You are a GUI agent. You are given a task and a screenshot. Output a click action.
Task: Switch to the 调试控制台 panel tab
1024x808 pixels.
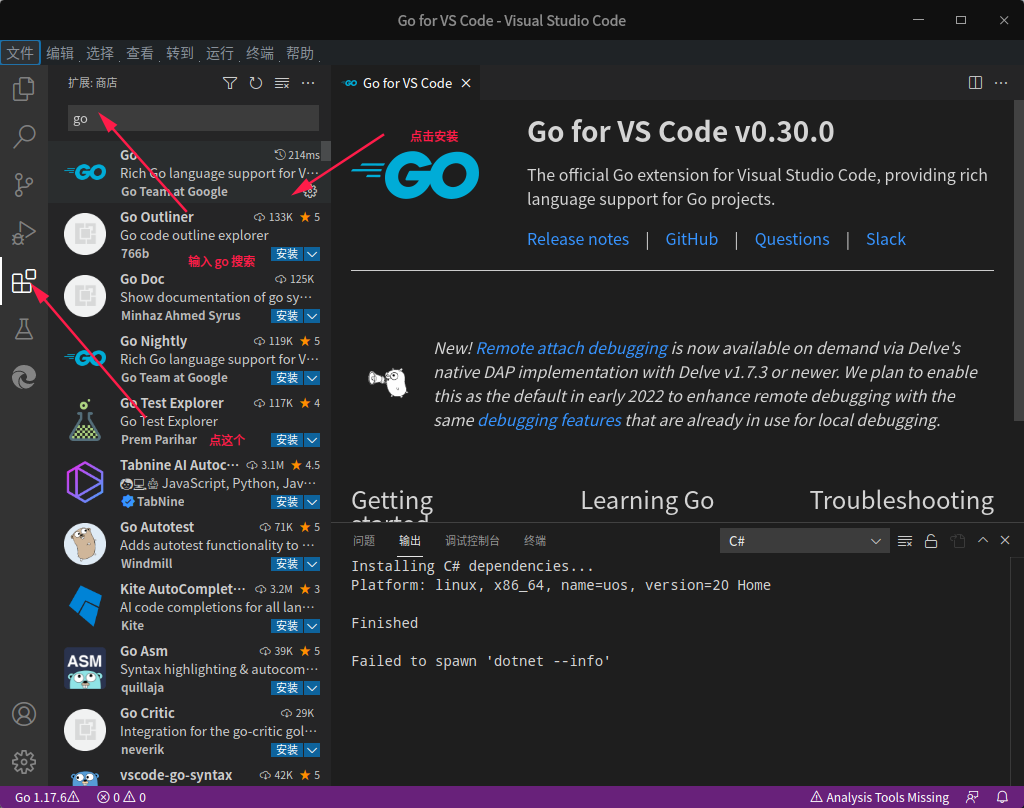[472, 541]
